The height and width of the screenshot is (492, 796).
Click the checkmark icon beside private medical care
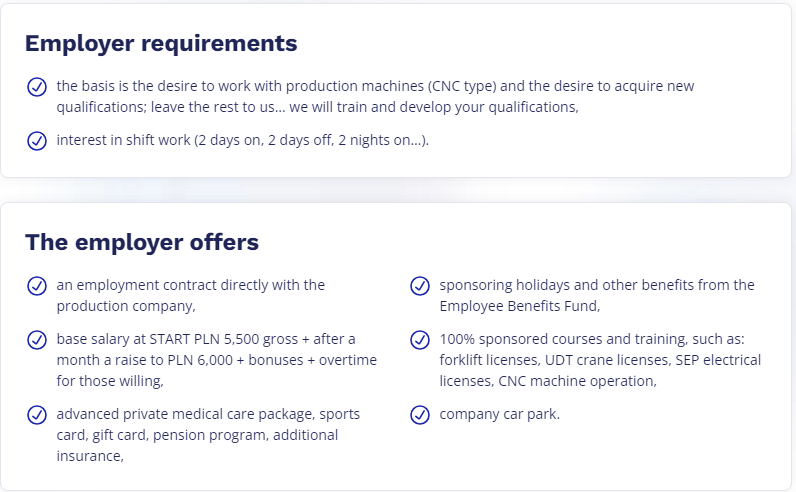click(37, 414)
